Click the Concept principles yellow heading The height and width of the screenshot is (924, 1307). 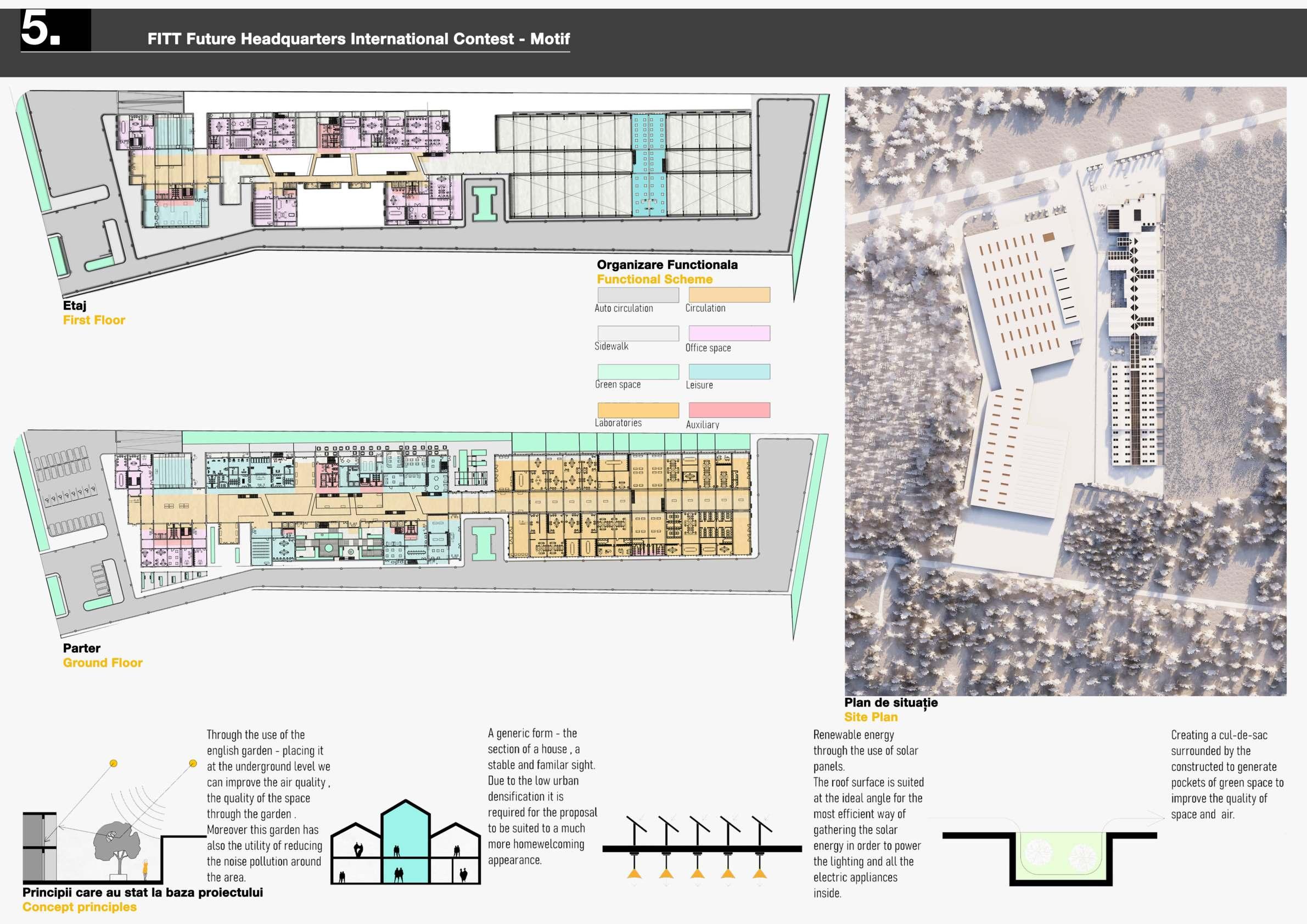click(79, 907)
